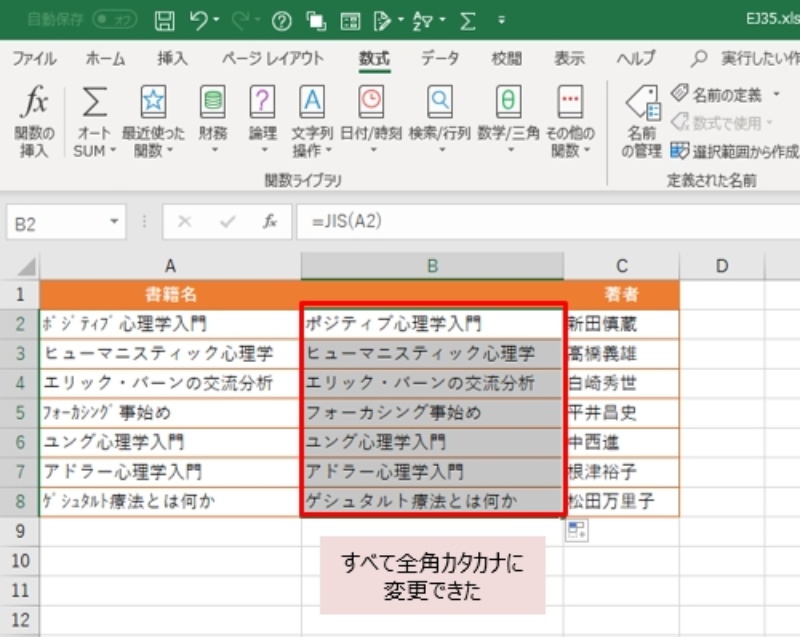
Task: Expand More Functions (その他の関数) dropdown
Action: coord(571,120)
